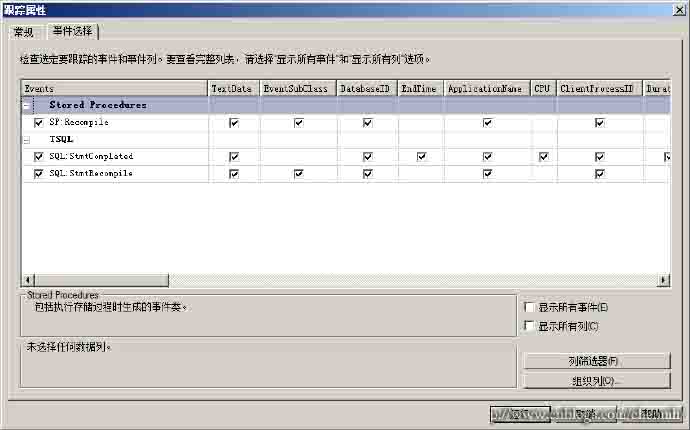Toggle ApplicationName for SQL:StmtCompleted
The height and width of the screenshot is (430, 690).
pyautogui.click(x=487, y=156)
